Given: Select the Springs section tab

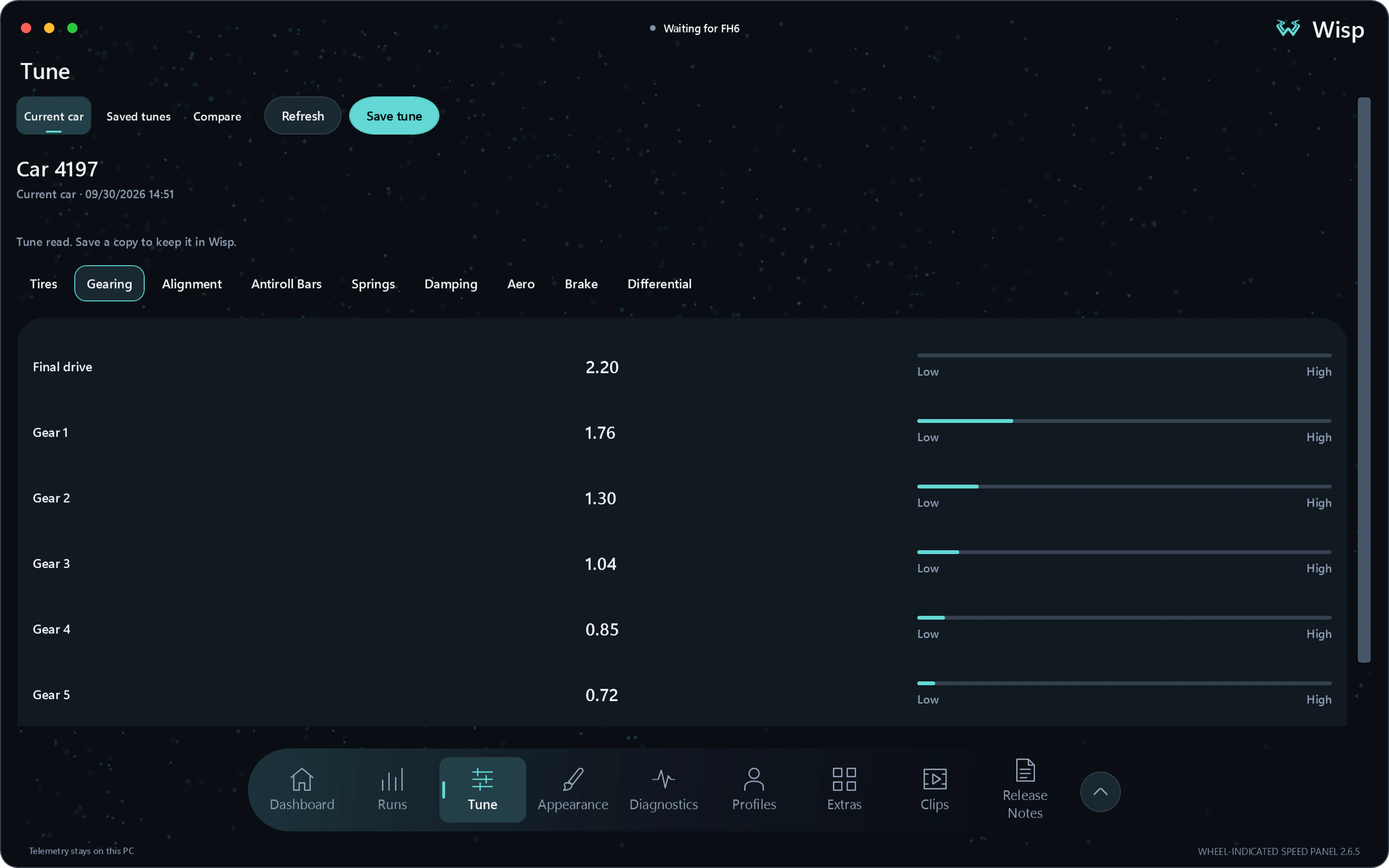Looking at the screenshot, I should [x=373, y=284].
